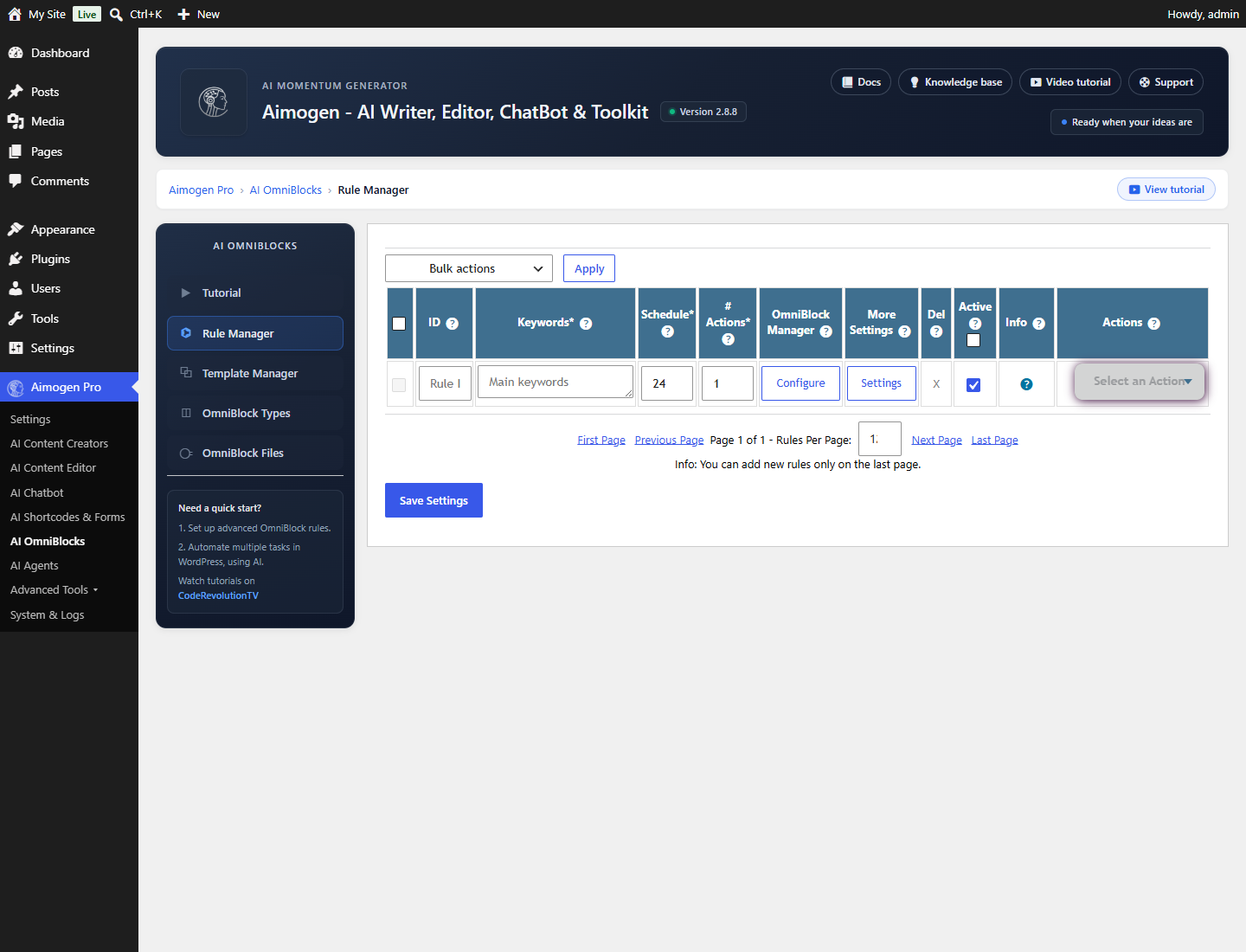Click the Schedule column help icon
Screen dimensions: 1246x952
(667, 331)
